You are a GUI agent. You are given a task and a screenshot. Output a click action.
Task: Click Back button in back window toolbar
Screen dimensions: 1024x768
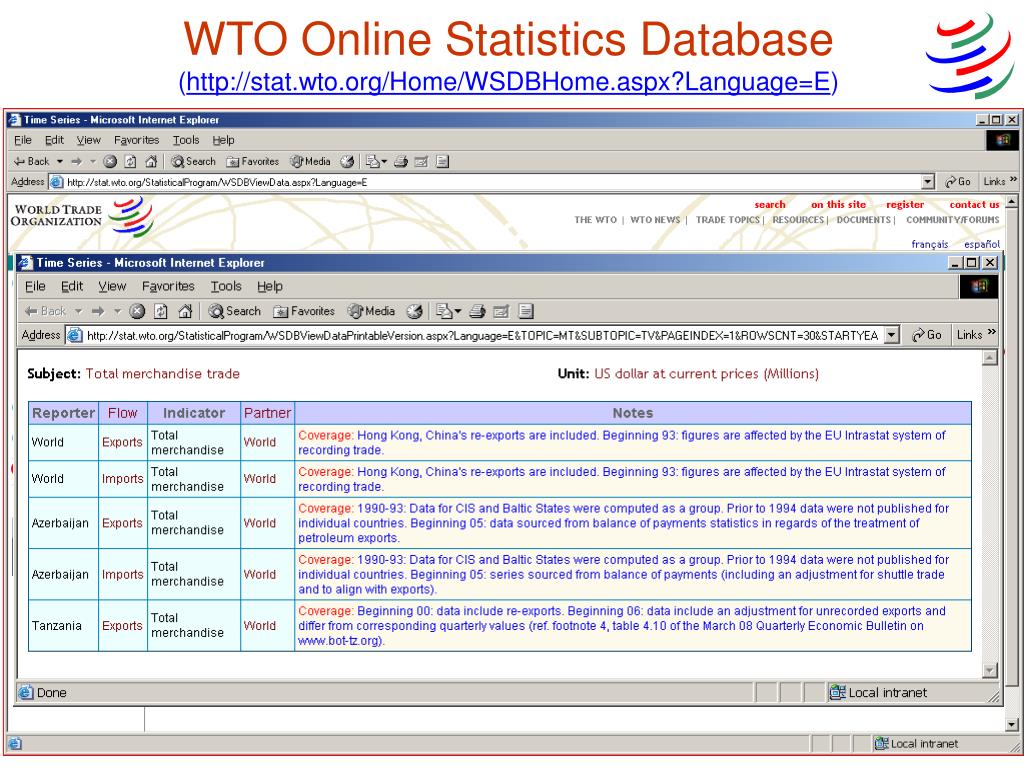coord(31,161)
